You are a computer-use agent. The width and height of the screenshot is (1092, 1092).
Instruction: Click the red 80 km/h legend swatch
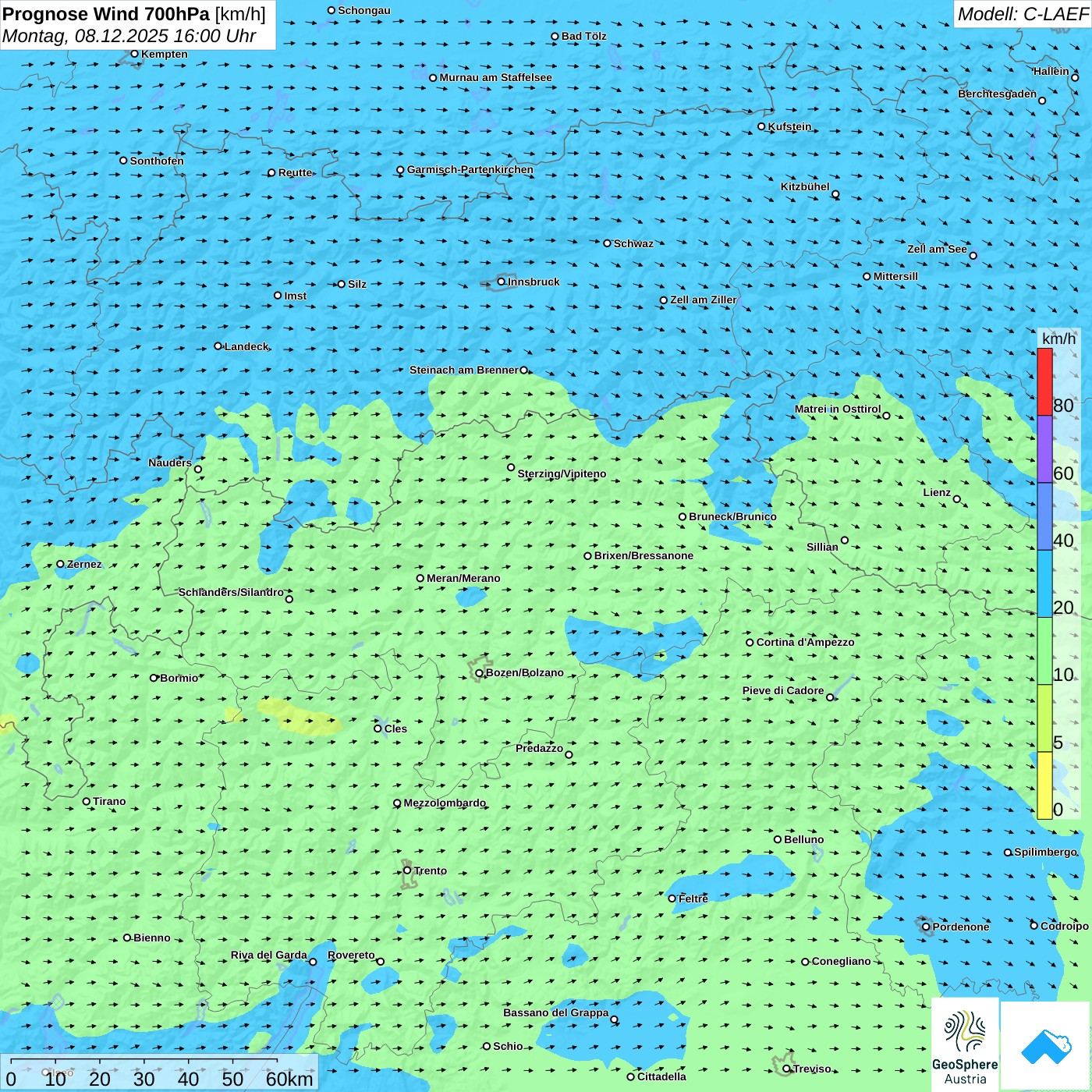[x=1044, y=381]
